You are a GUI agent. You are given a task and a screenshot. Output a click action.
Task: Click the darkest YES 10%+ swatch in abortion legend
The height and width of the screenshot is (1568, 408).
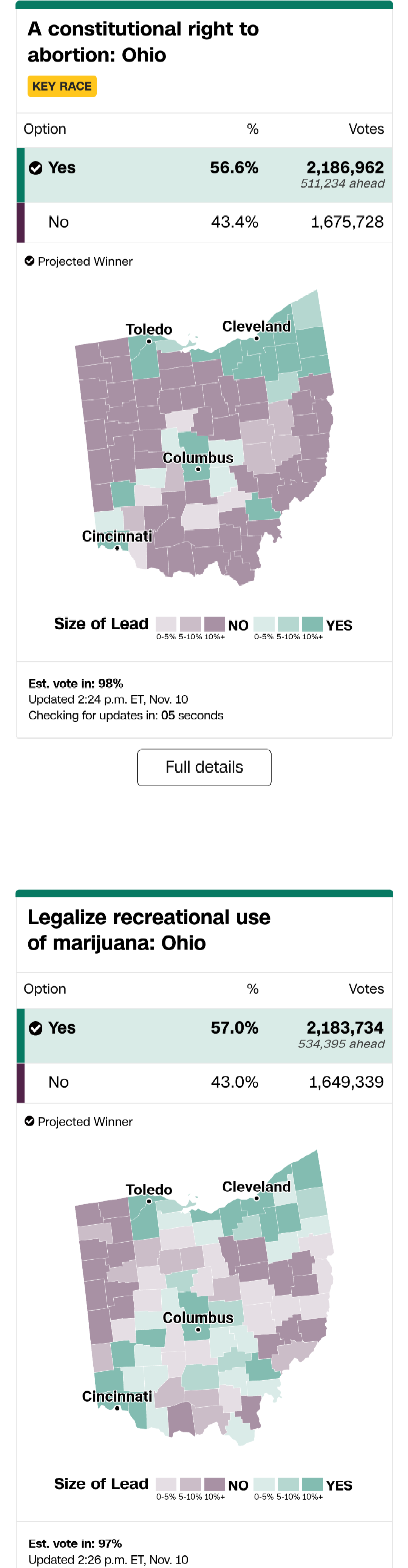pos(312,624)
